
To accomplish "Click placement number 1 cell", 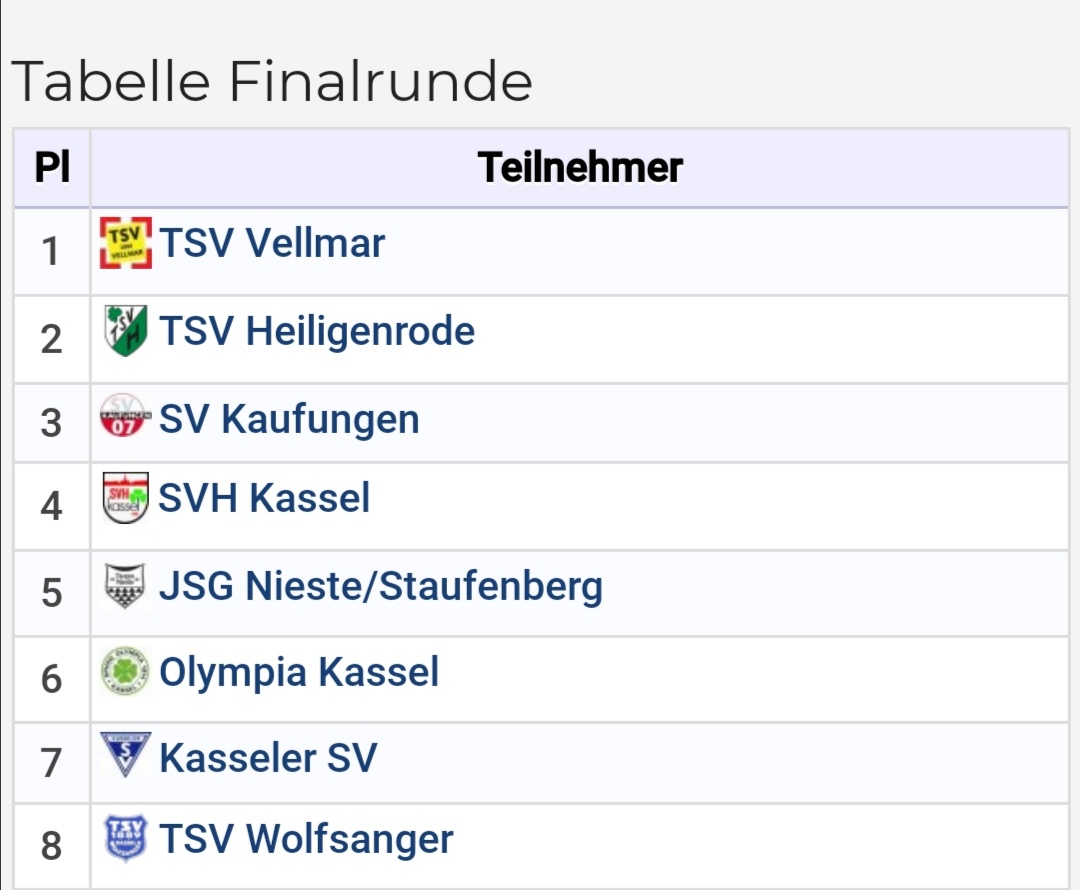I will click(x=52, y=251).
